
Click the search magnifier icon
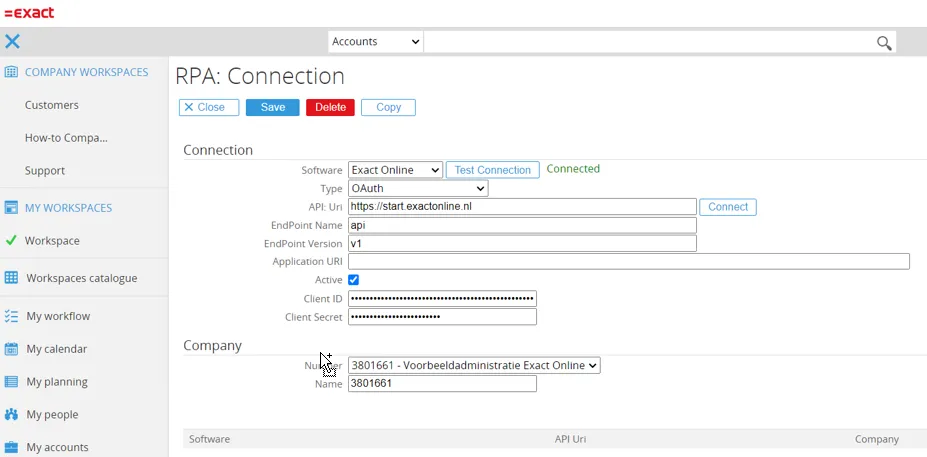[x=884, y=43]
